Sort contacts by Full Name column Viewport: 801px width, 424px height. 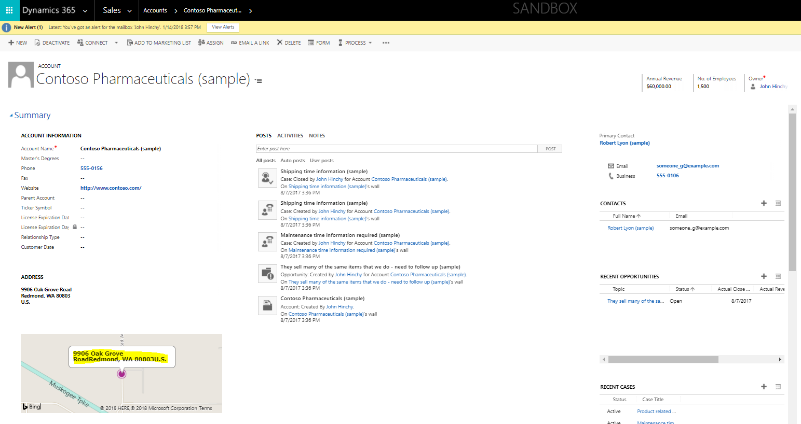tap(626, 216)
